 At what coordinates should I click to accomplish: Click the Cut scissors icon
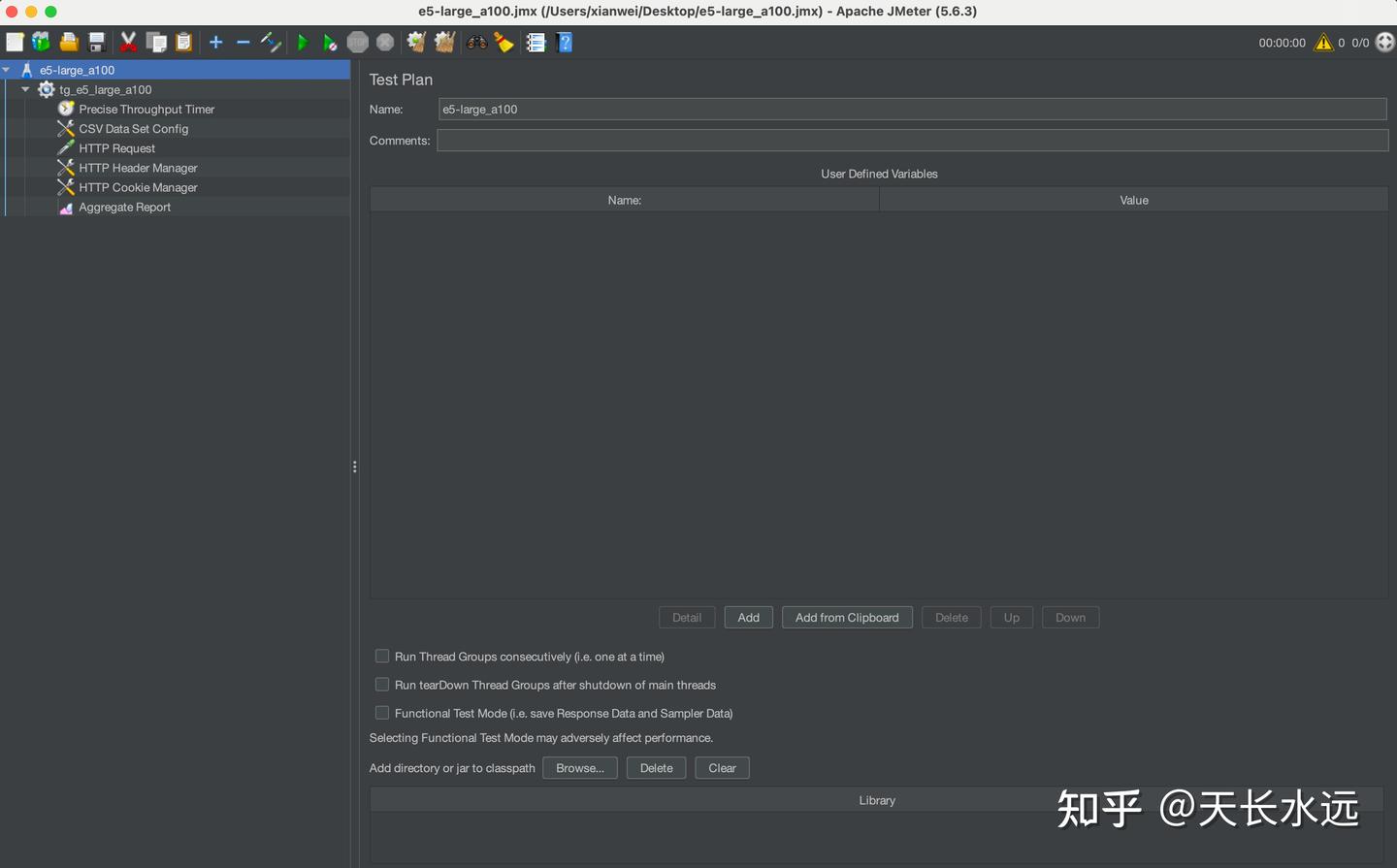[128, 42]
